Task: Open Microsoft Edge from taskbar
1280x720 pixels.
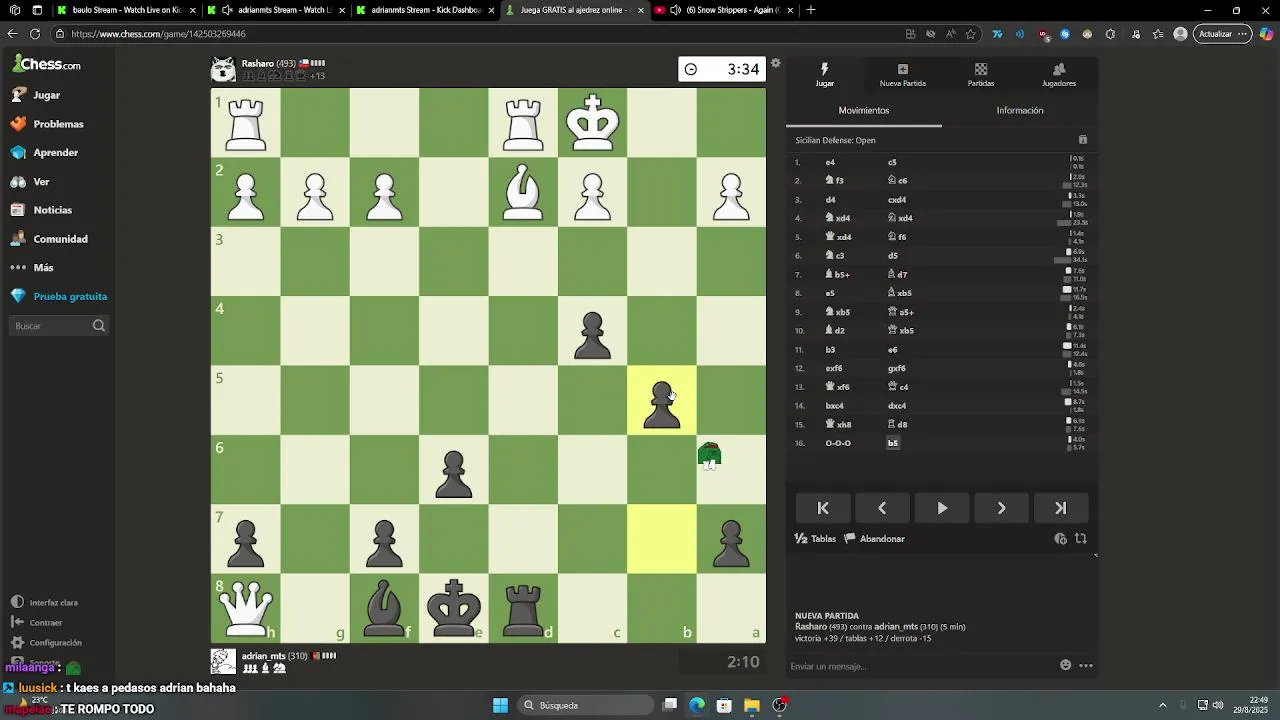Action: tap(697, 705)
